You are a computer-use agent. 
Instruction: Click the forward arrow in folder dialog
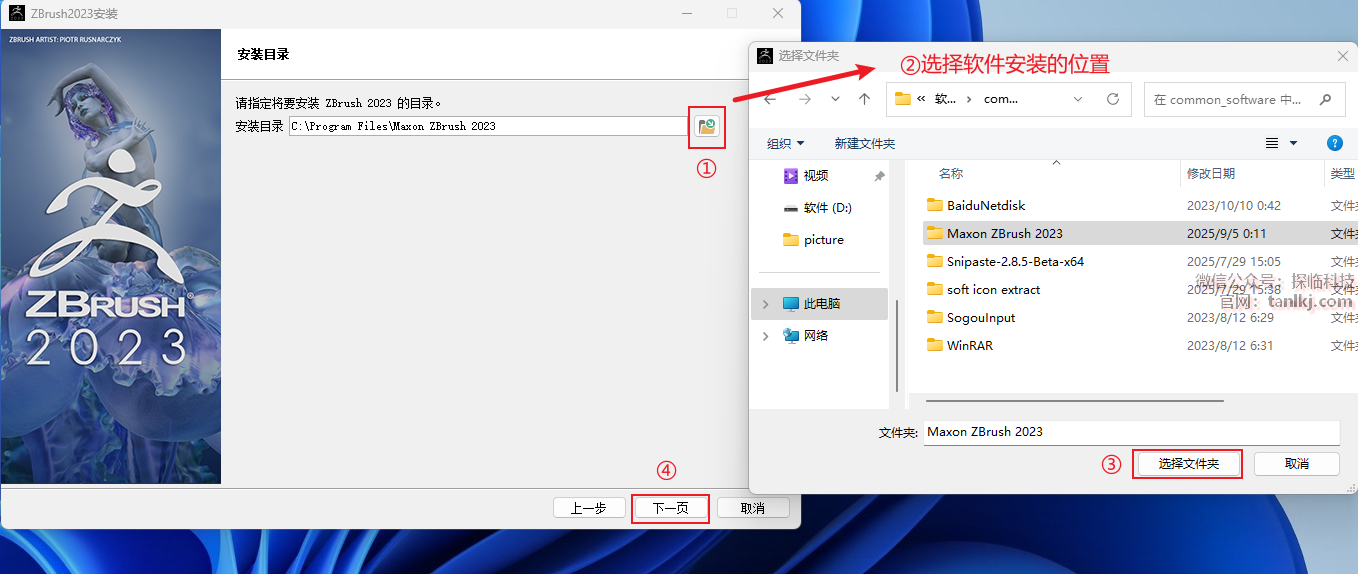(x=805, y=99)
